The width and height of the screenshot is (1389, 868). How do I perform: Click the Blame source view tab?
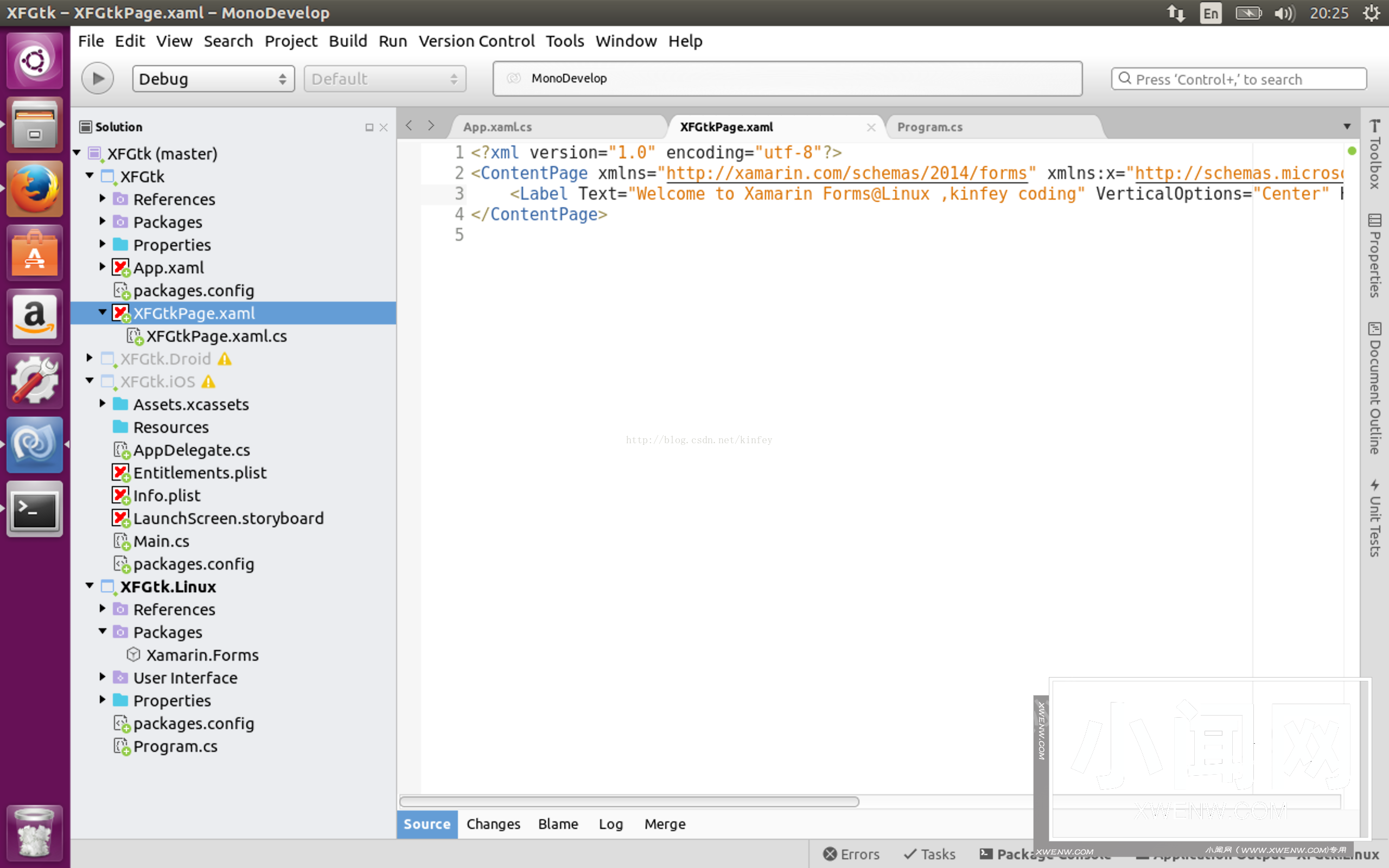(x=557, y=823)
